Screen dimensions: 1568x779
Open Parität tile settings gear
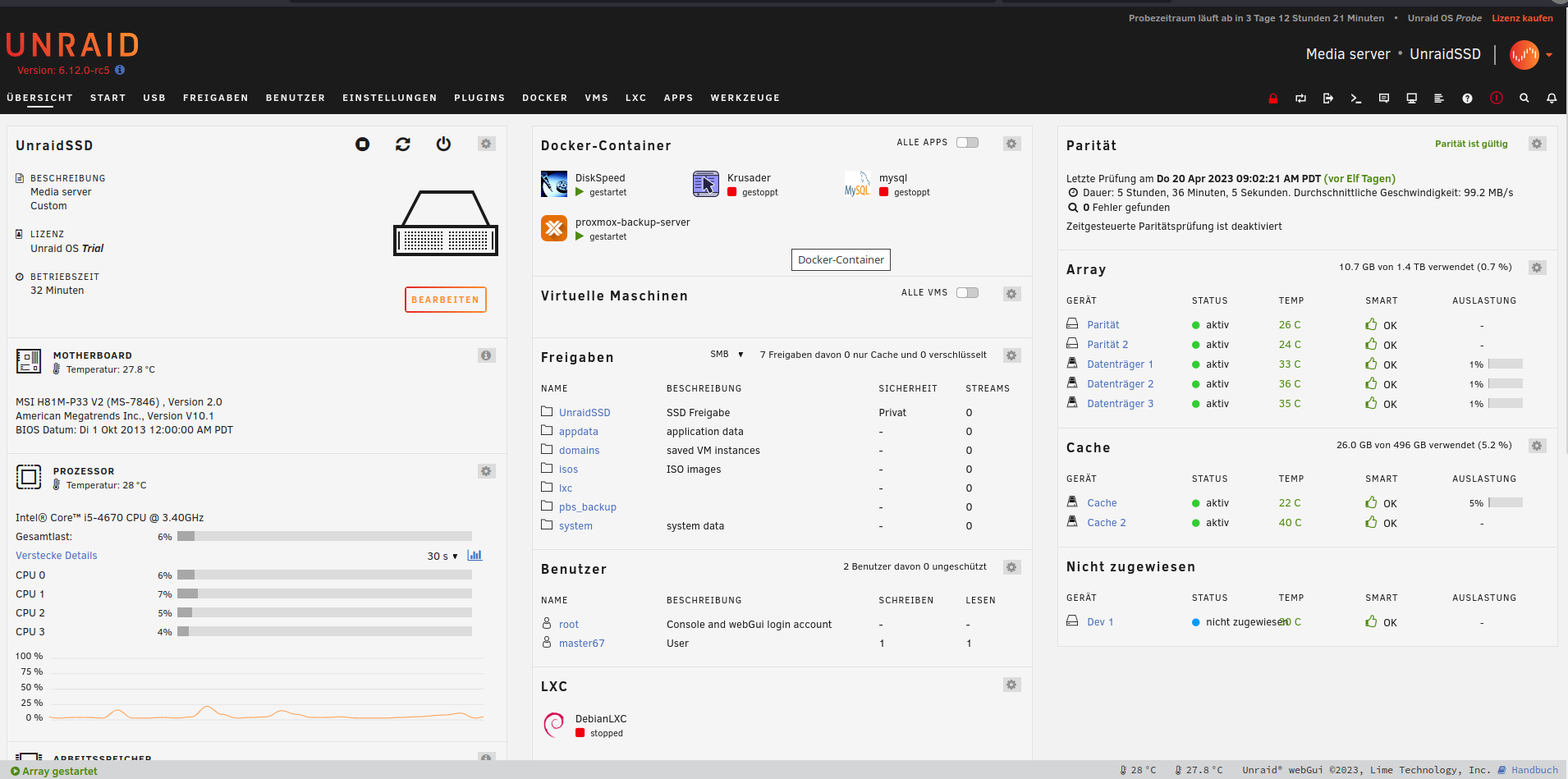[1537, 144]
